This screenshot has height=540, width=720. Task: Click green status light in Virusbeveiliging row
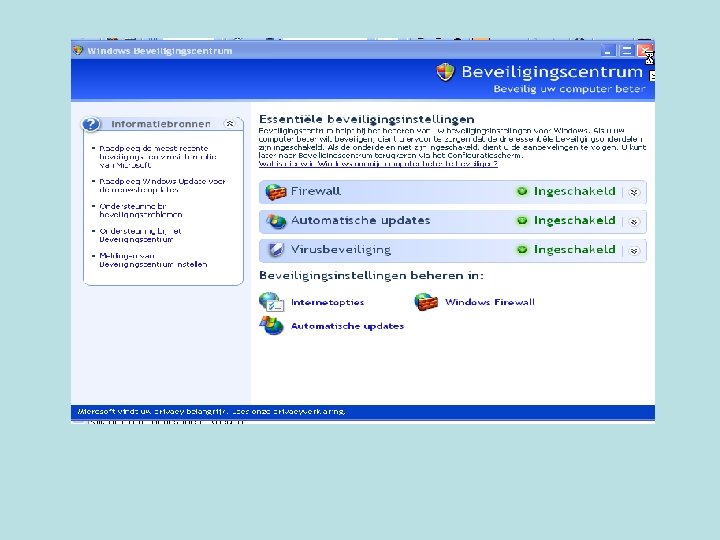pyautogui.click(x=522, y=250)
